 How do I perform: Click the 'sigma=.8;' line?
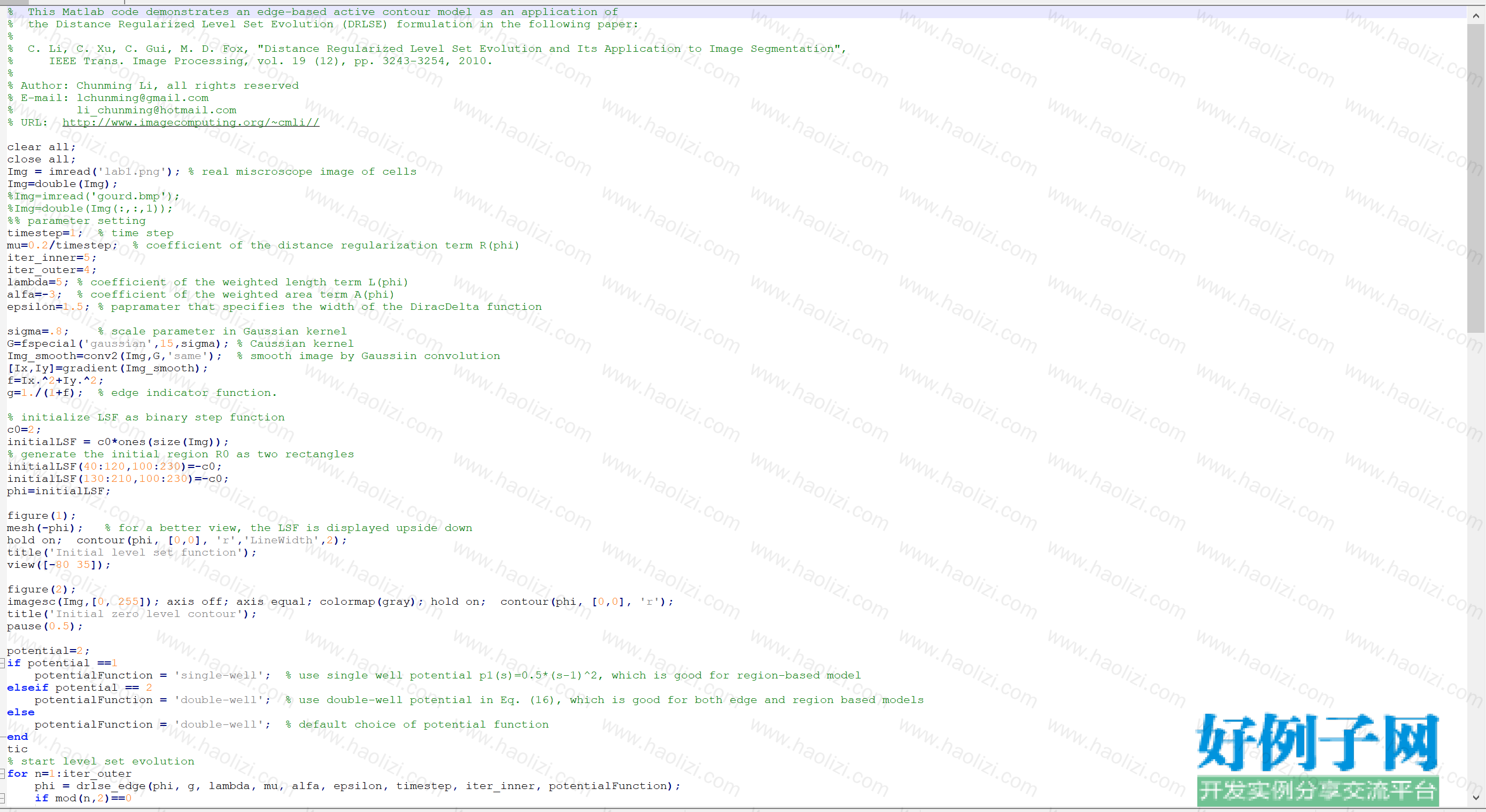point(177,332)
